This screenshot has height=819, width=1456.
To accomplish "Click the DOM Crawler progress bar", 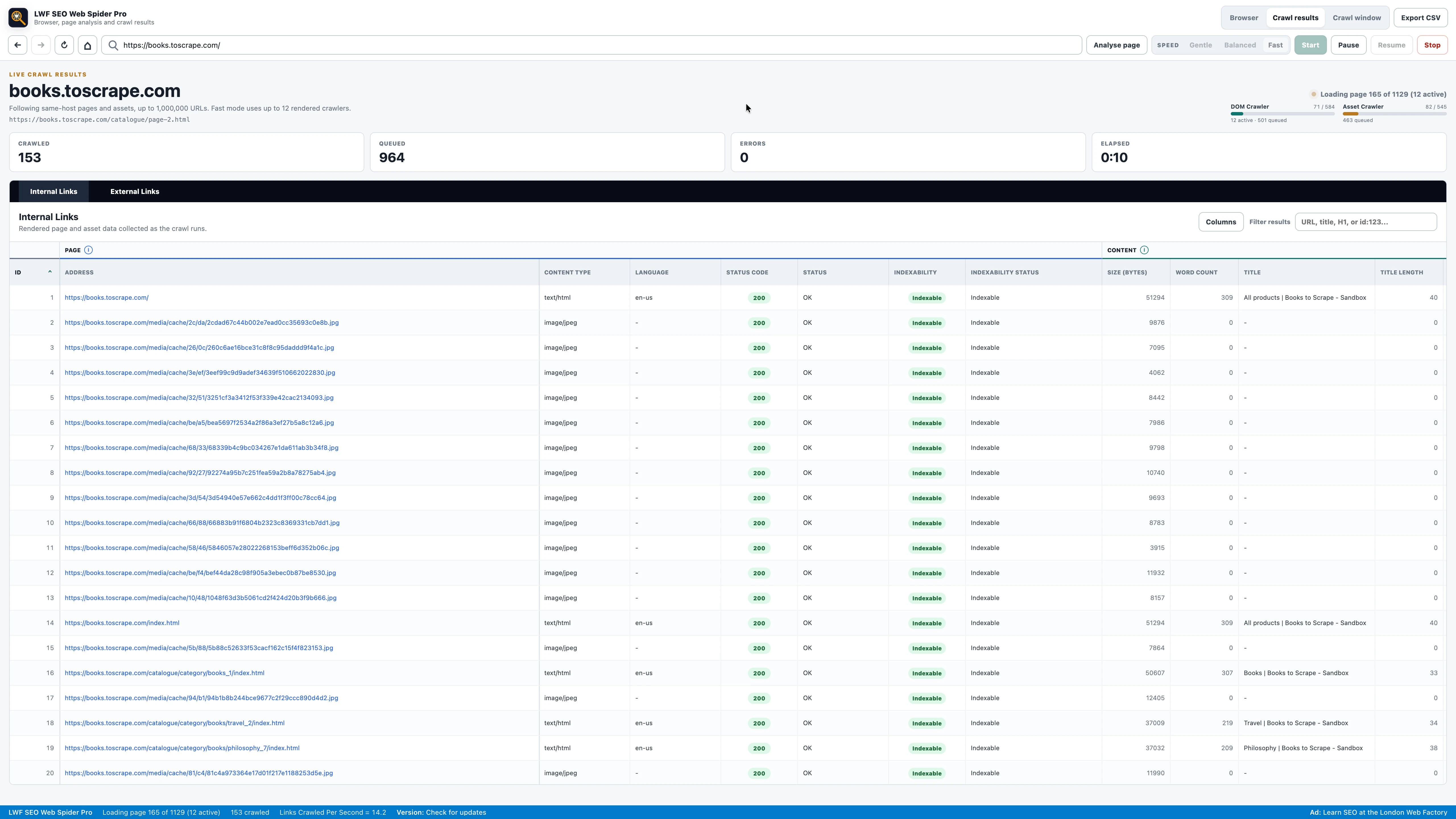I will (1283, 114).
